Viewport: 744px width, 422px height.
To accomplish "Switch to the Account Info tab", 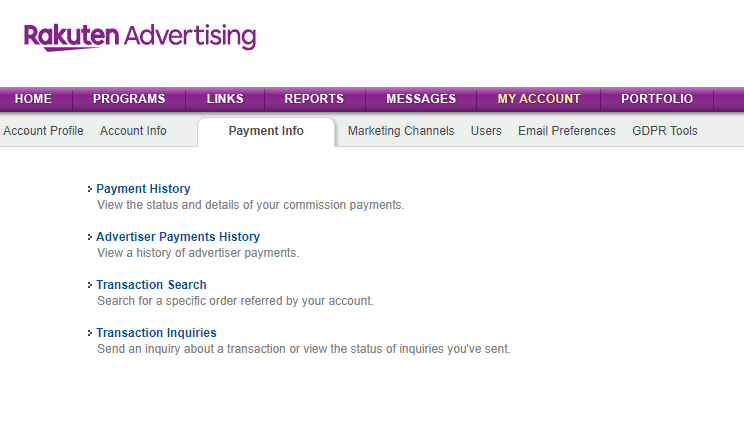I will tap(133, 131).
